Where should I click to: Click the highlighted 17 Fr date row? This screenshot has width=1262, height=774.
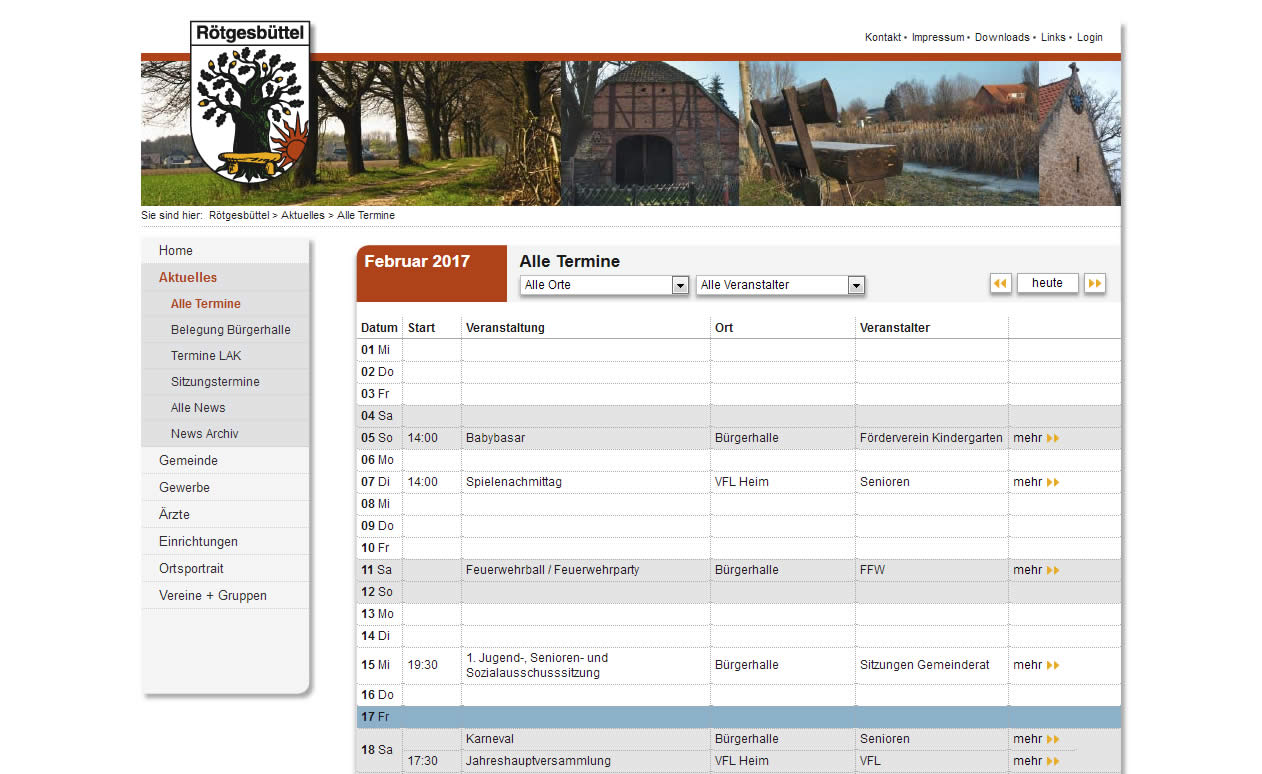tap(739, 717)
